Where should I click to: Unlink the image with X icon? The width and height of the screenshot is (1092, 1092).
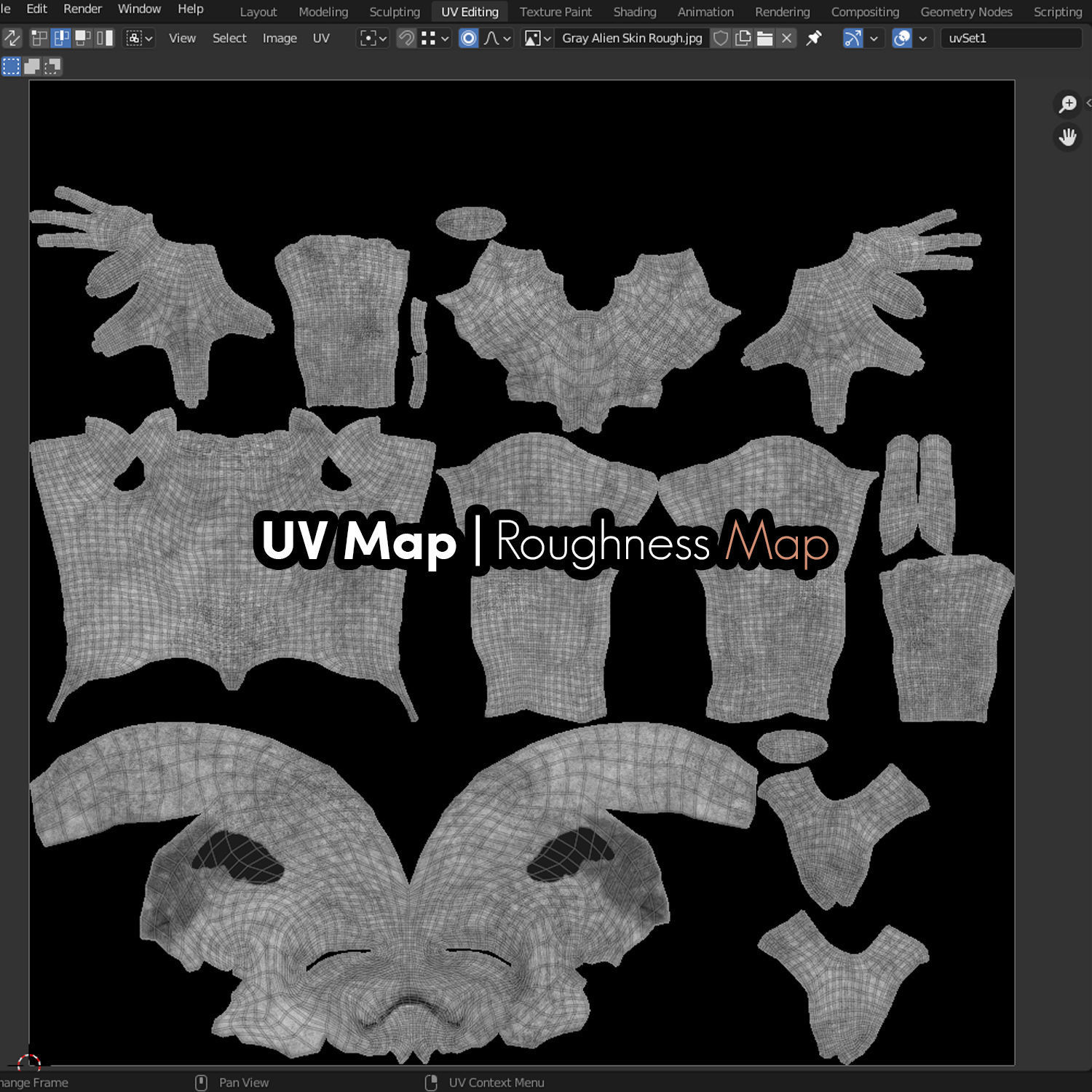tap(786, 38)
